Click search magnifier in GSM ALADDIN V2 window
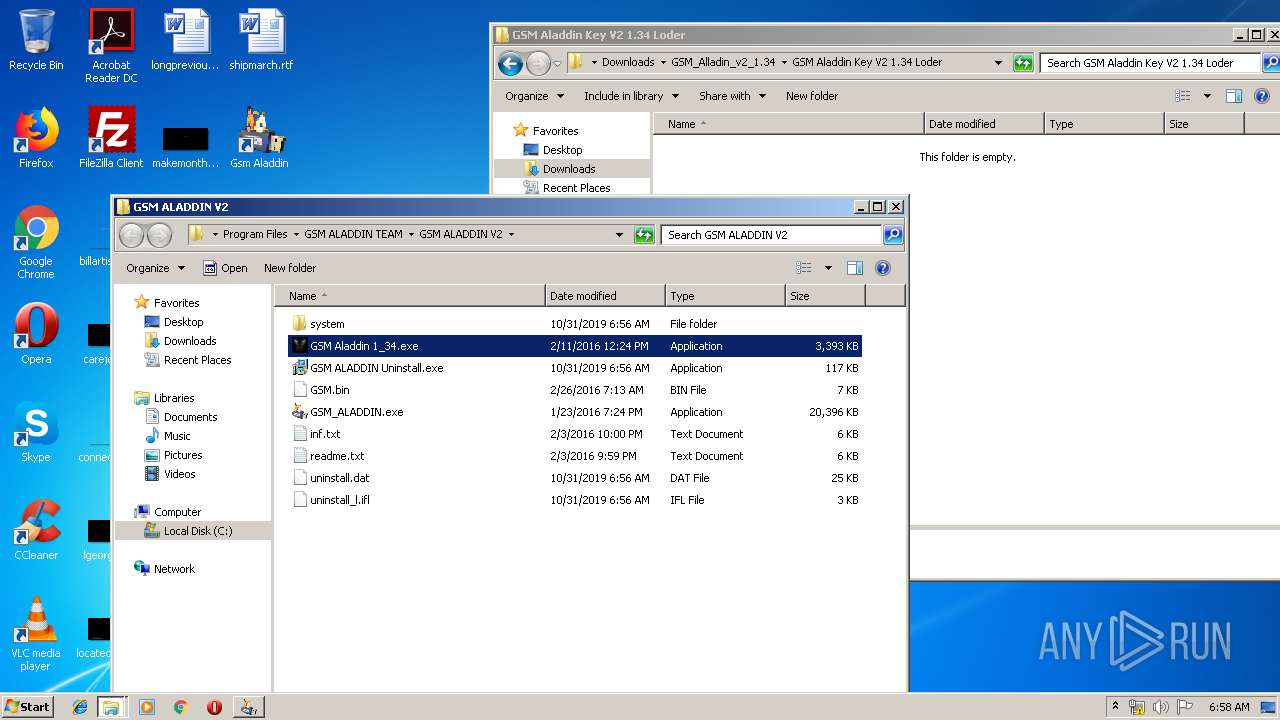Viewport: 1280px width, 720px height. [x=893, y=235]
